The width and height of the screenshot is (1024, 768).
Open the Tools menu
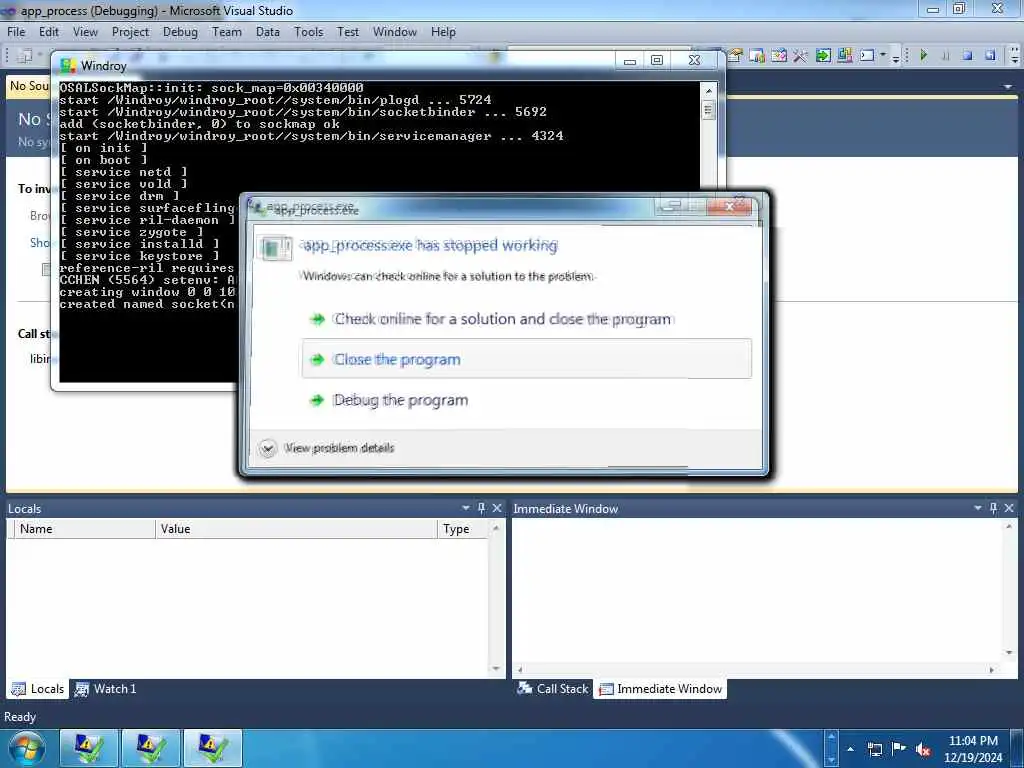(308, 31)
